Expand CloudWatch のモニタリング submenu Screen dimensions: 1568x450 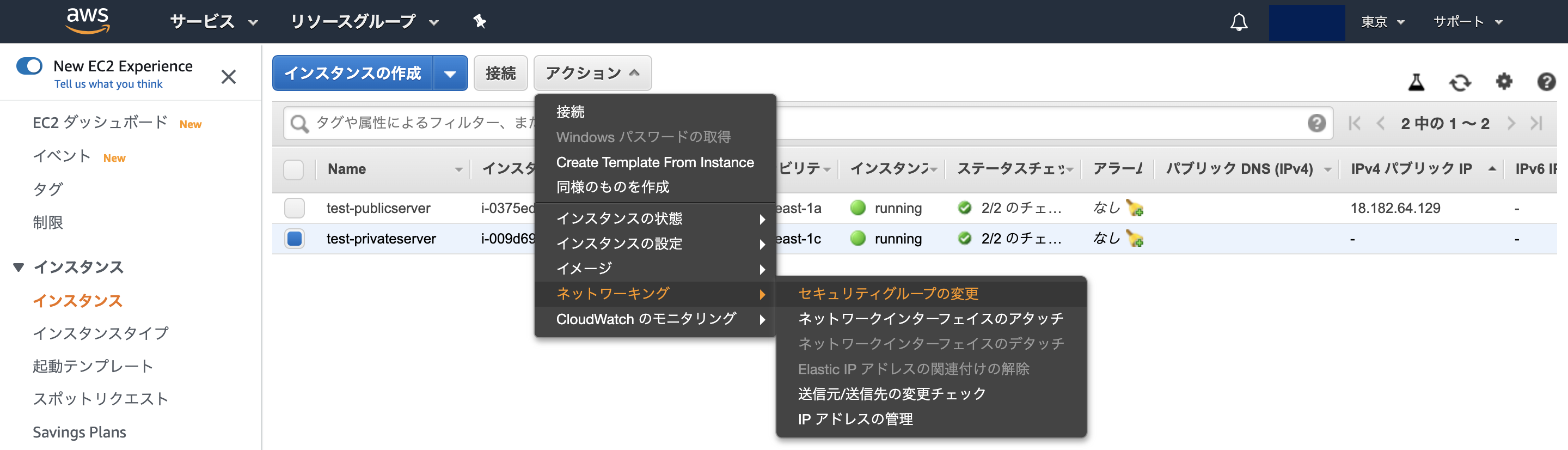click(x=654, y=319)
